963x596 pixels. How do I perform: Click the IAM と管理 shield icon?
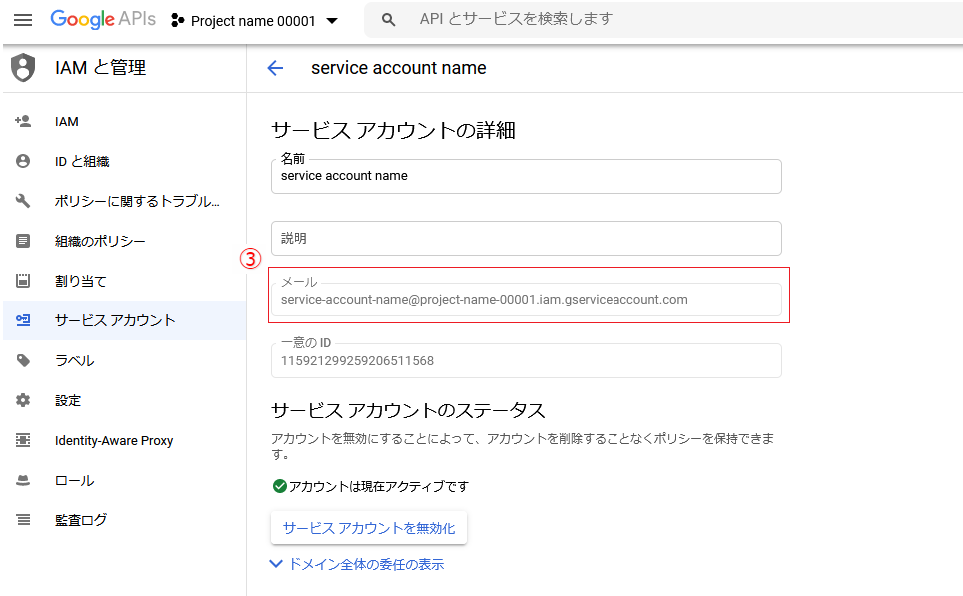pyautogui.click(x=23, y=68)
